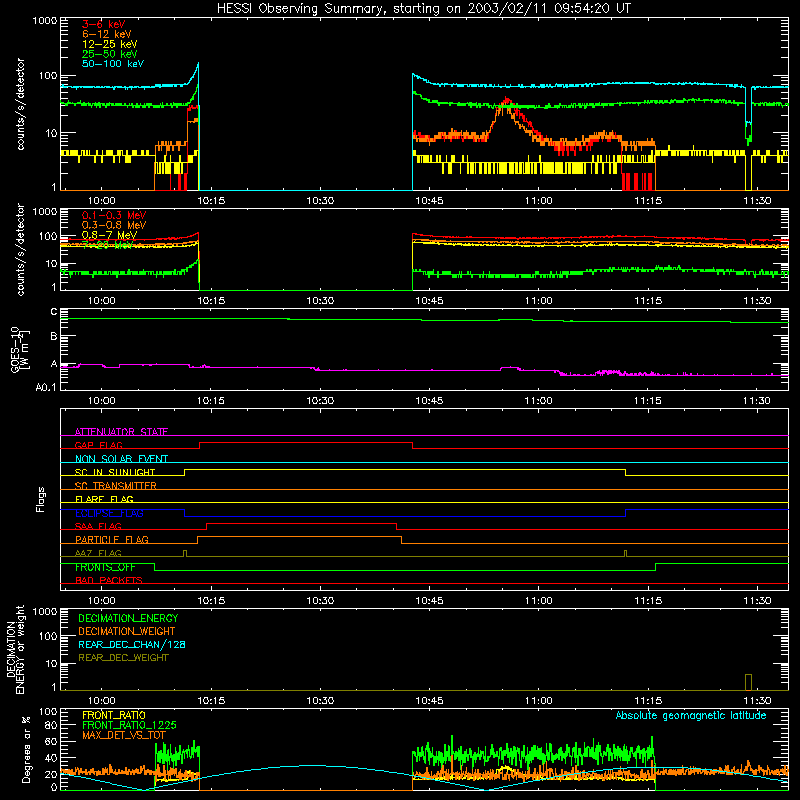Click the 7-20 MeV legend label
The width and height of the screenshot is (800, 800).
[107, 245]
